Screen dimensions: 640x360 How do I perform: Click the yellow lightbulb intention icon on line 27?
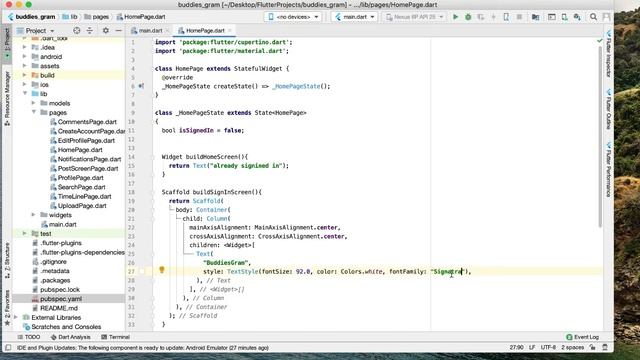(x=162, y=269)
